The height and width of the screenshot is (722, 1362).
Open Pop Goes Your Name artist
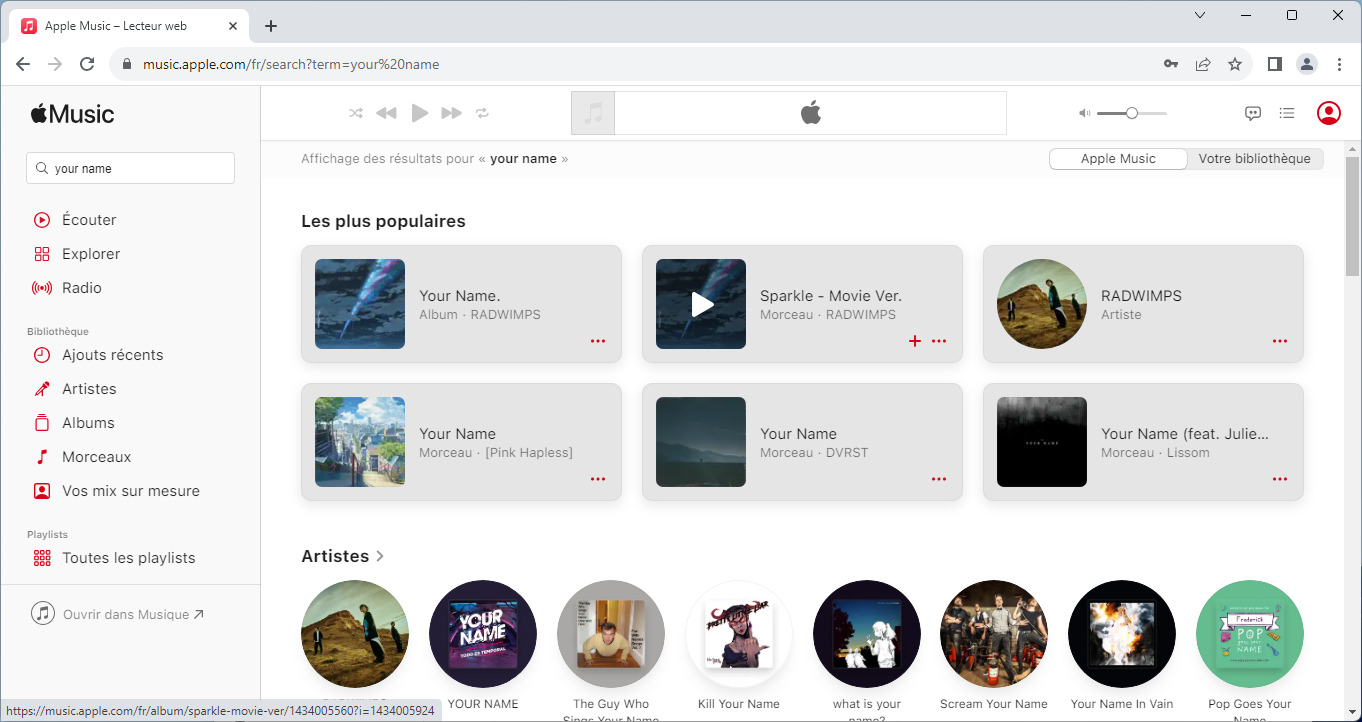pos(1250,634)
